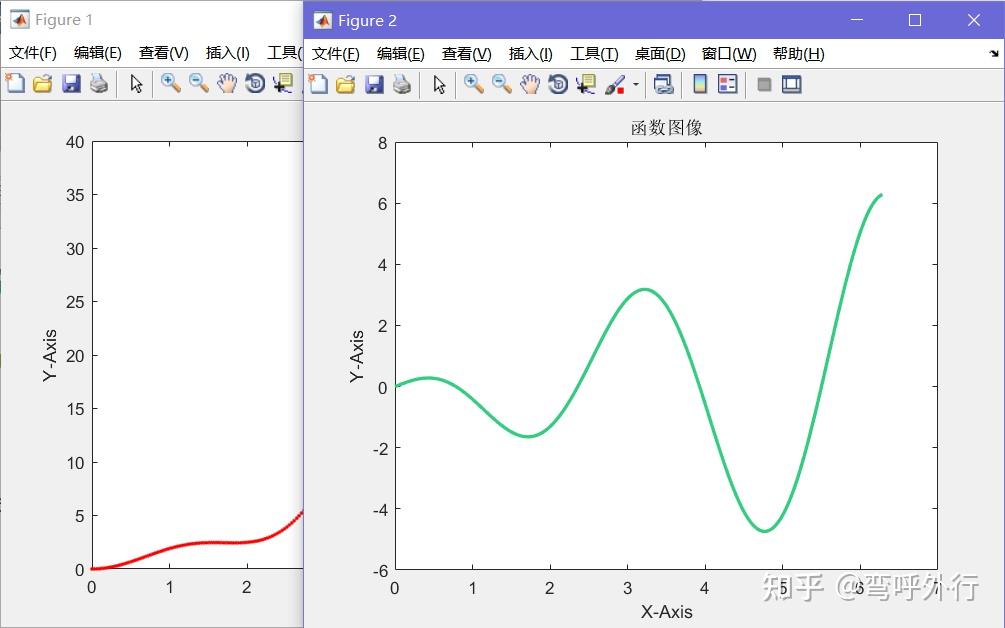This screenshot has width=1005, height=628.
Task: Open 编辑(E) menu in Figure 1
Action: tap(97, 53)
